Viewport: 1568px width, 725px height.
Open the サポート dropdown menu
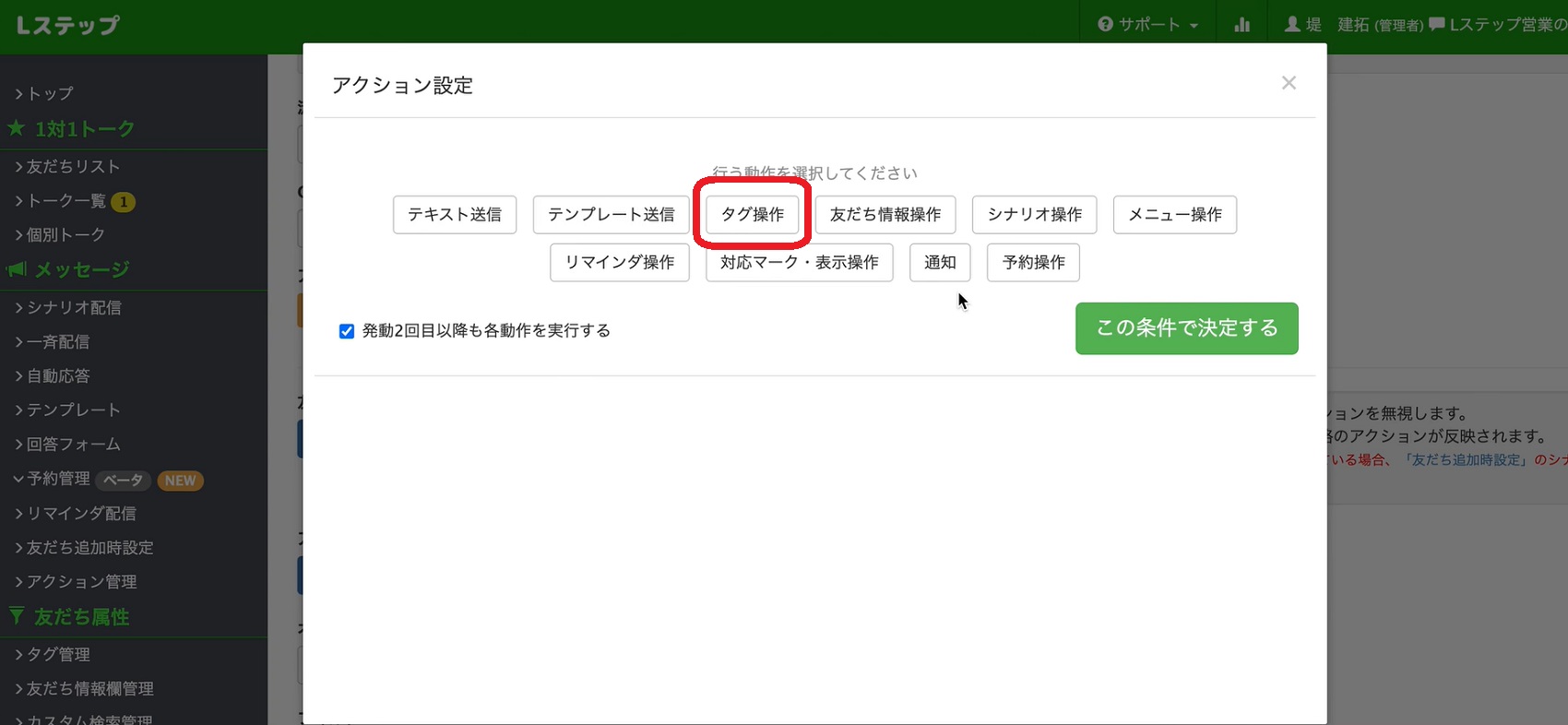[1148, 25]
